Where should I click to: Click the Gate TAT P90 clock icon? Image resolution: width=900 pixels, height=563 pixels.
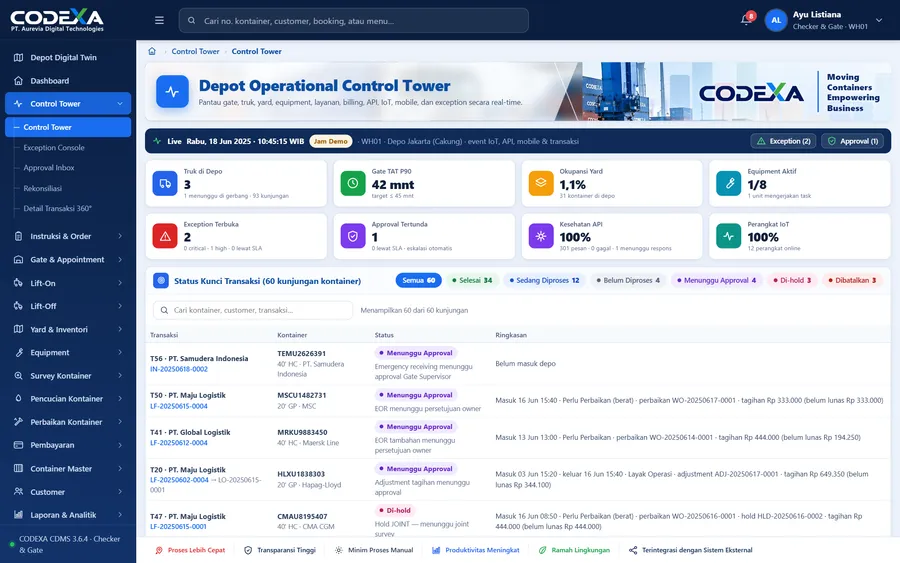(x=353, y=184)
